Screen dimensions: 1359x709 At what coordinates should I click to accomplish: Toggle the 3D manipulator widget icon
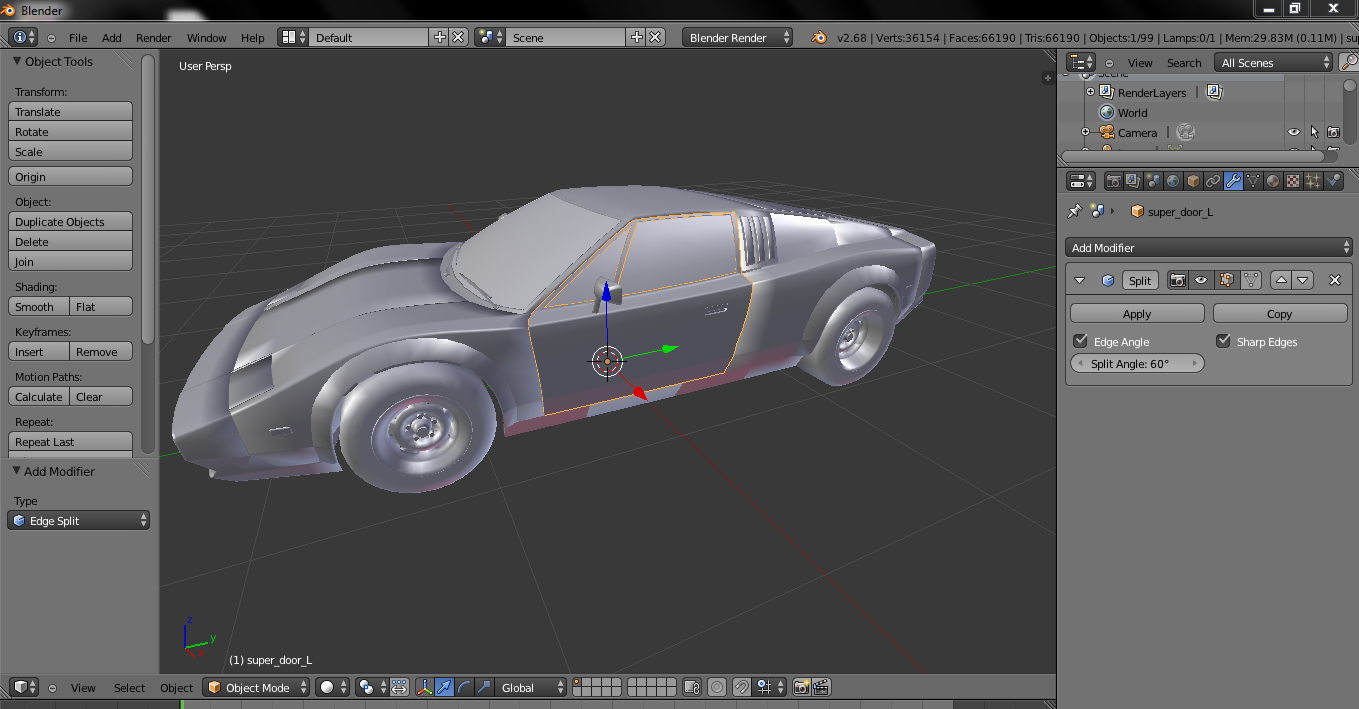click(424, 687)
